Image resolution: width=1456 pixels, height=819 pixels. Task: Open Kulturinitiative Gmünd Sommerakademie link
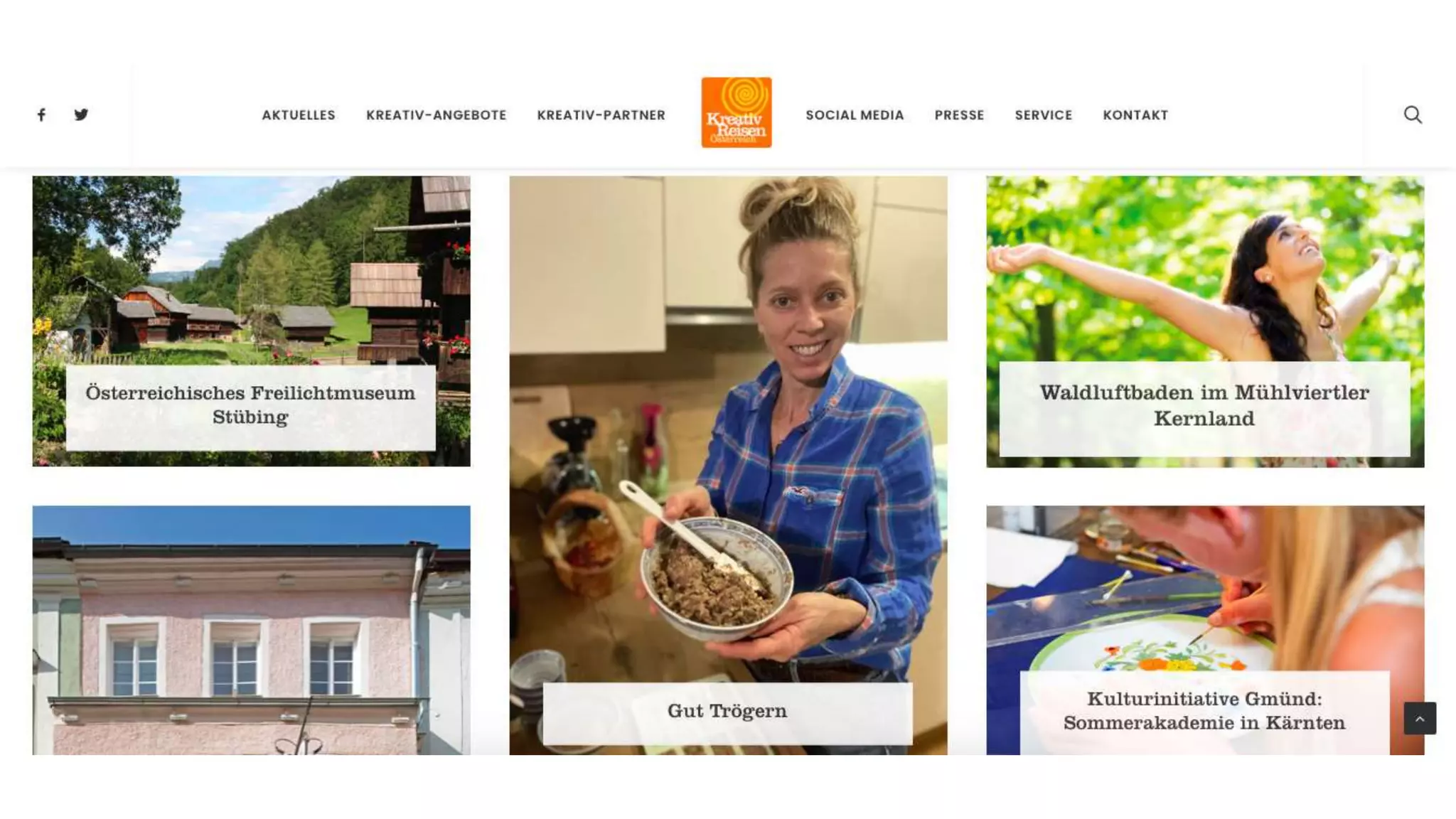tap(1204, 710)
